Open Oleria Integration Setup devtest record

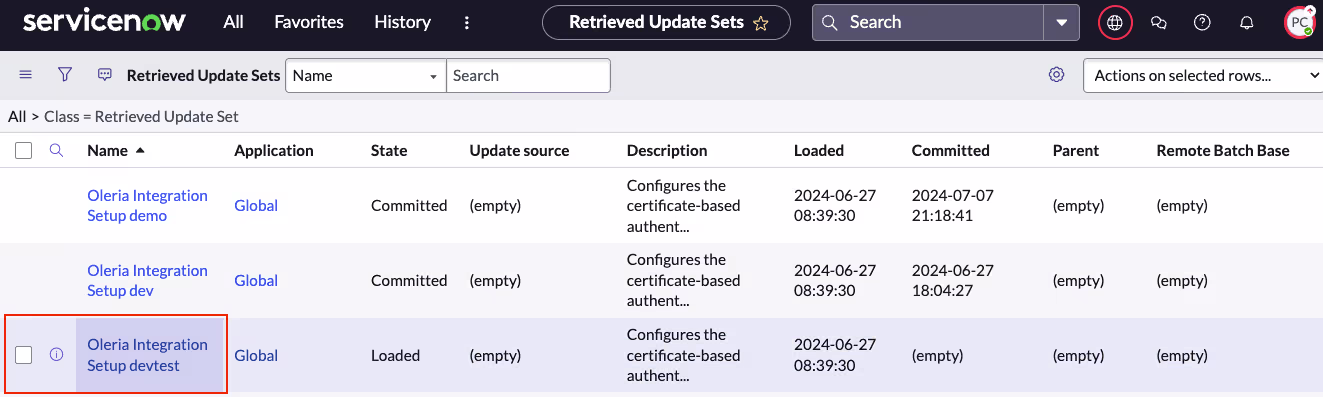click(x=147, y=355)
